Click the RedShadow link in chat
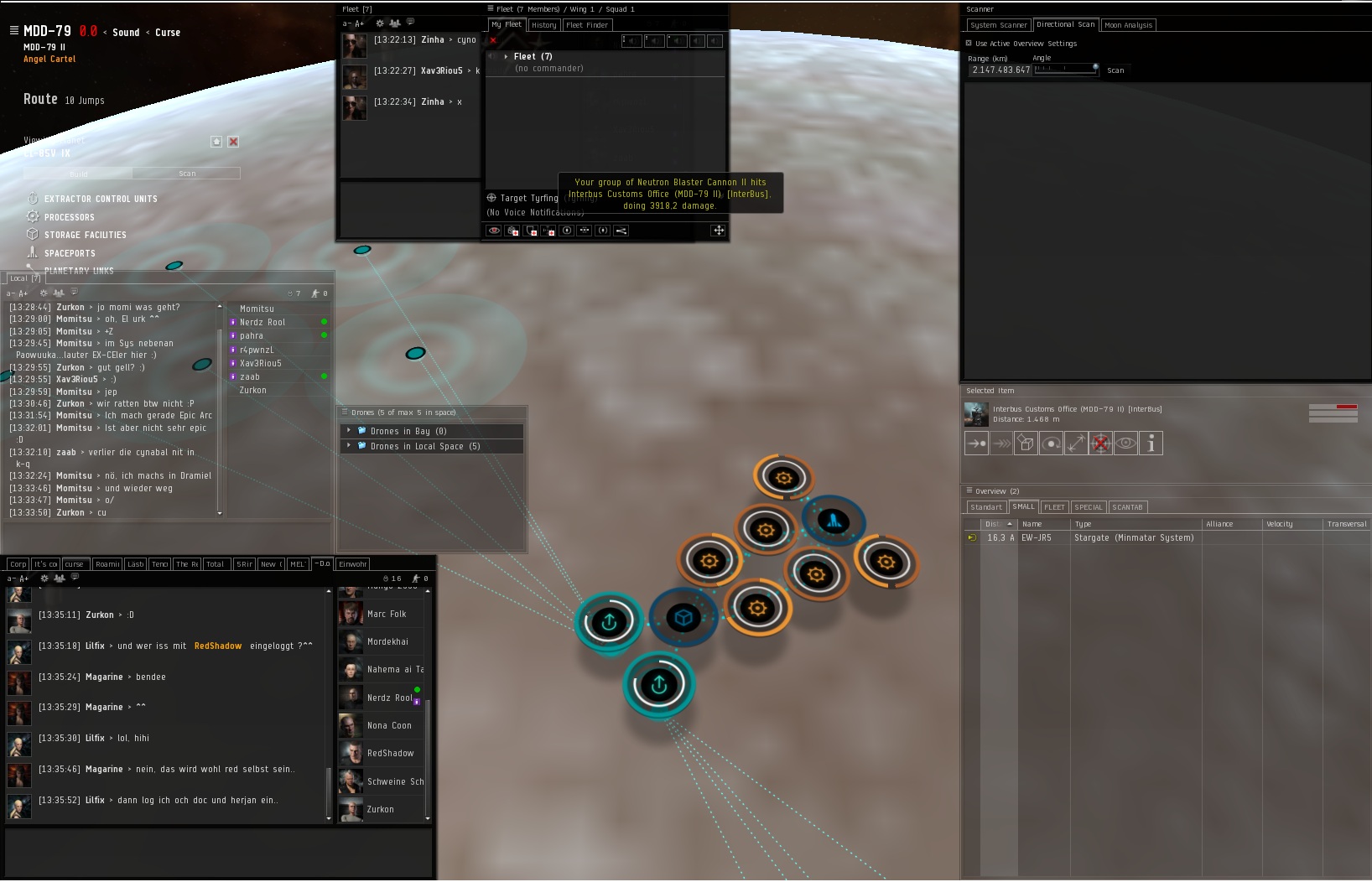The width and height of the screenshot is (1372, 882). (218, 646)
